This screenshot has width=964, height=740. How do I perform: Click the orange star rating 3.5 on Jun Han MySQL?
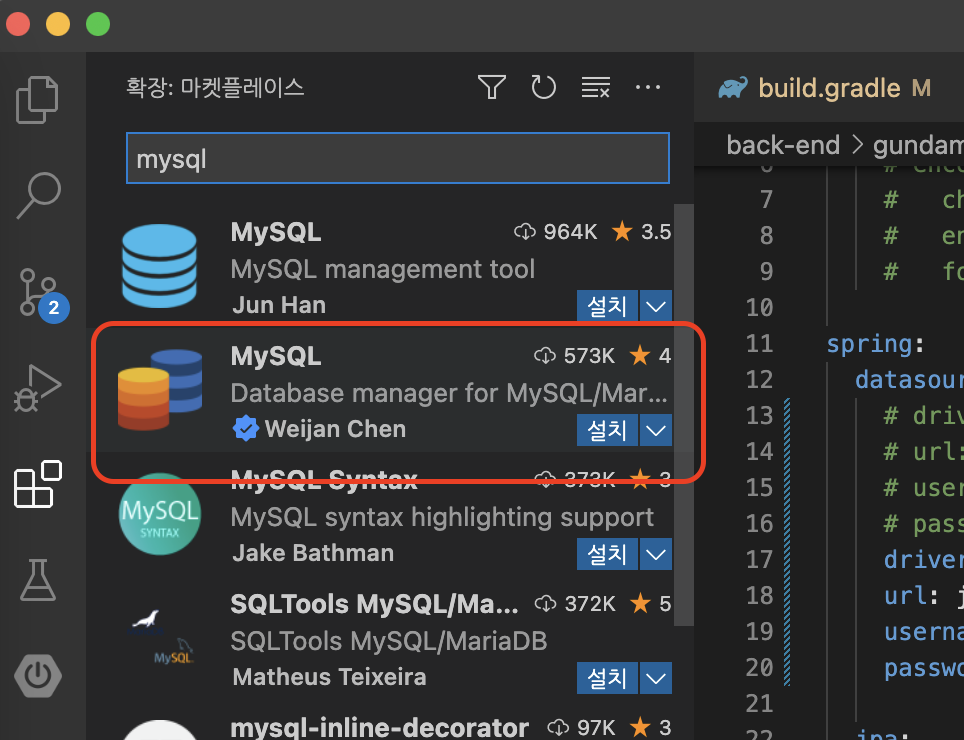click(x=622, y=232)
